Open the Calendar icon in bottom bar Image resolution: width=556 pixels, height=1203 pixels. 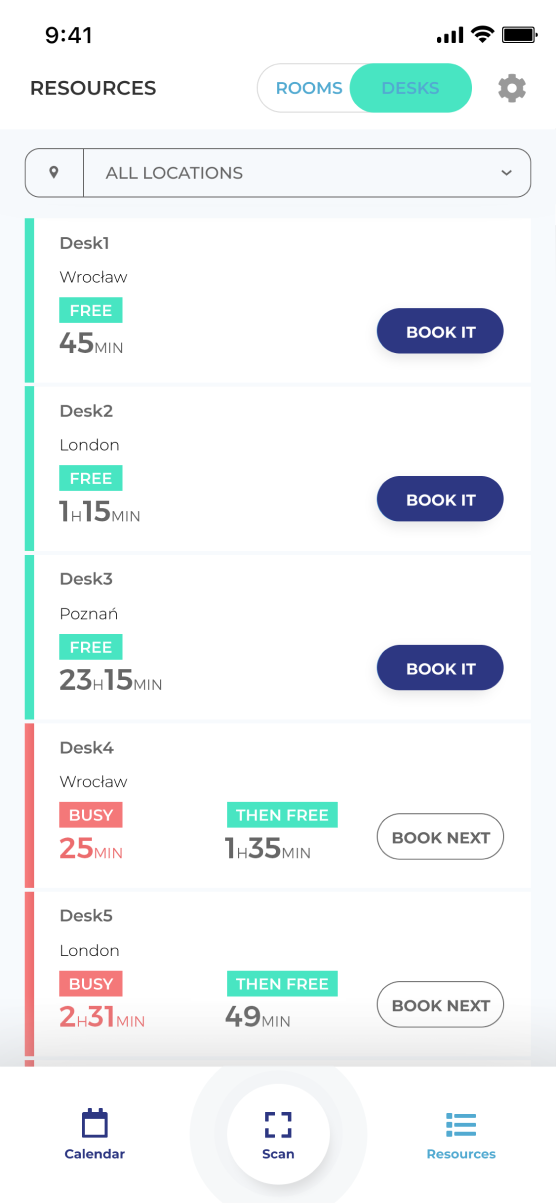click(x=95, y=1123)
